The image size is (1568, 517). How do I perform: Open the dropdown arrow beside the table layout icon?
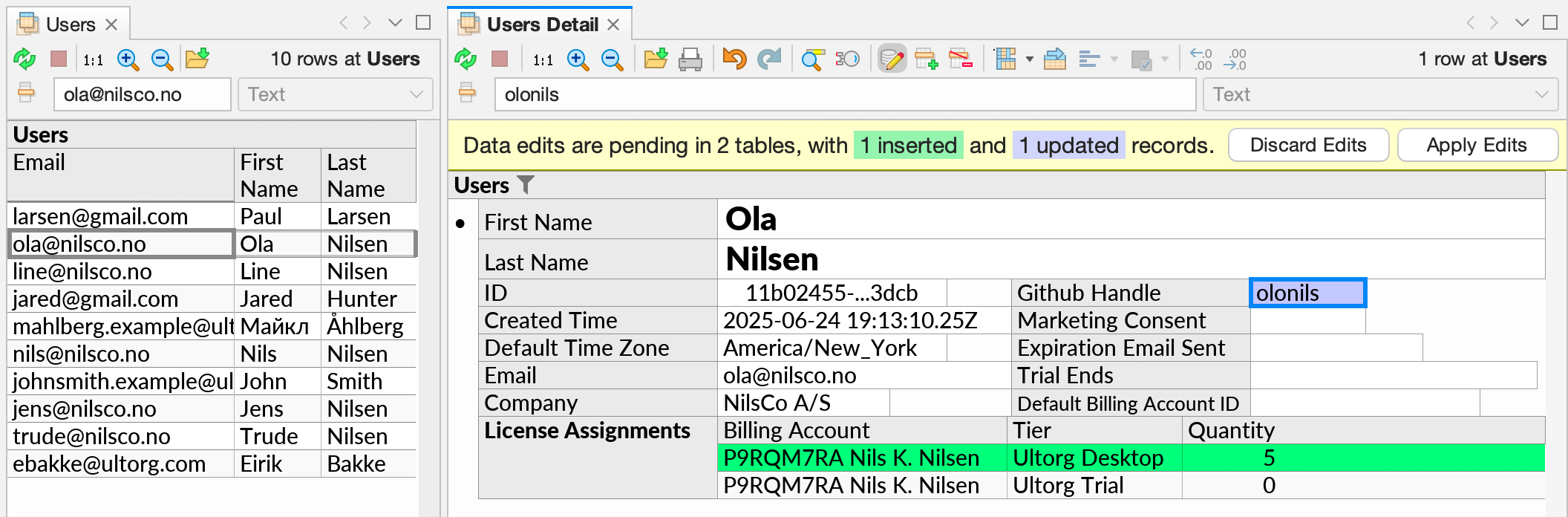tap(1029, 59)
